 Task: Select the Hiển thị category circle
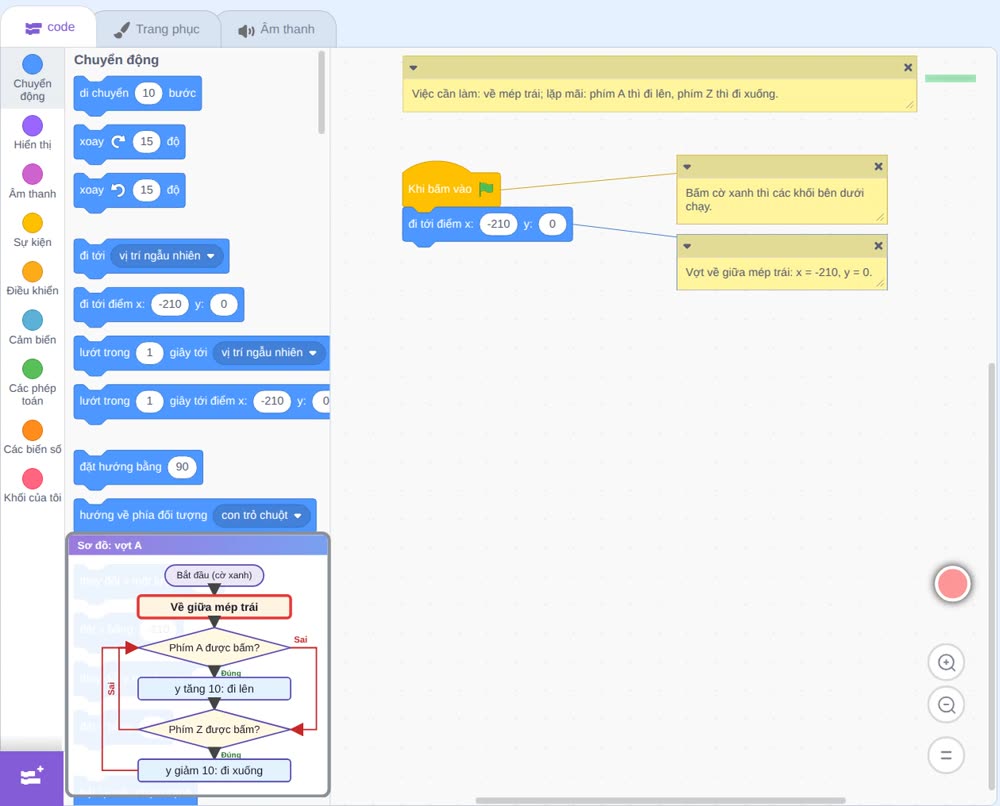click(33, 126)
